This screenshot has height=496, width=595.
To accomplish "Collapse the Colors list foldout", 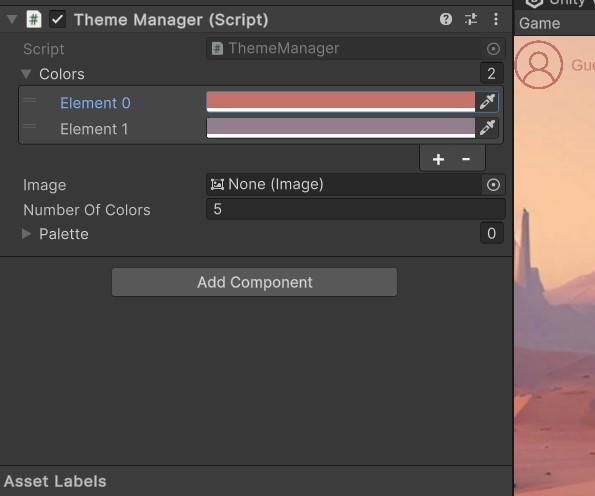I will [26, 74].
